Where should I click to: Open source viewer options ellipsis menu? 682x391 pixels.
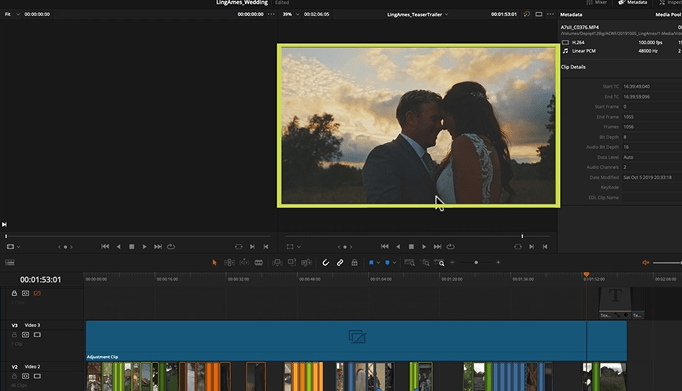coord(271,14)
